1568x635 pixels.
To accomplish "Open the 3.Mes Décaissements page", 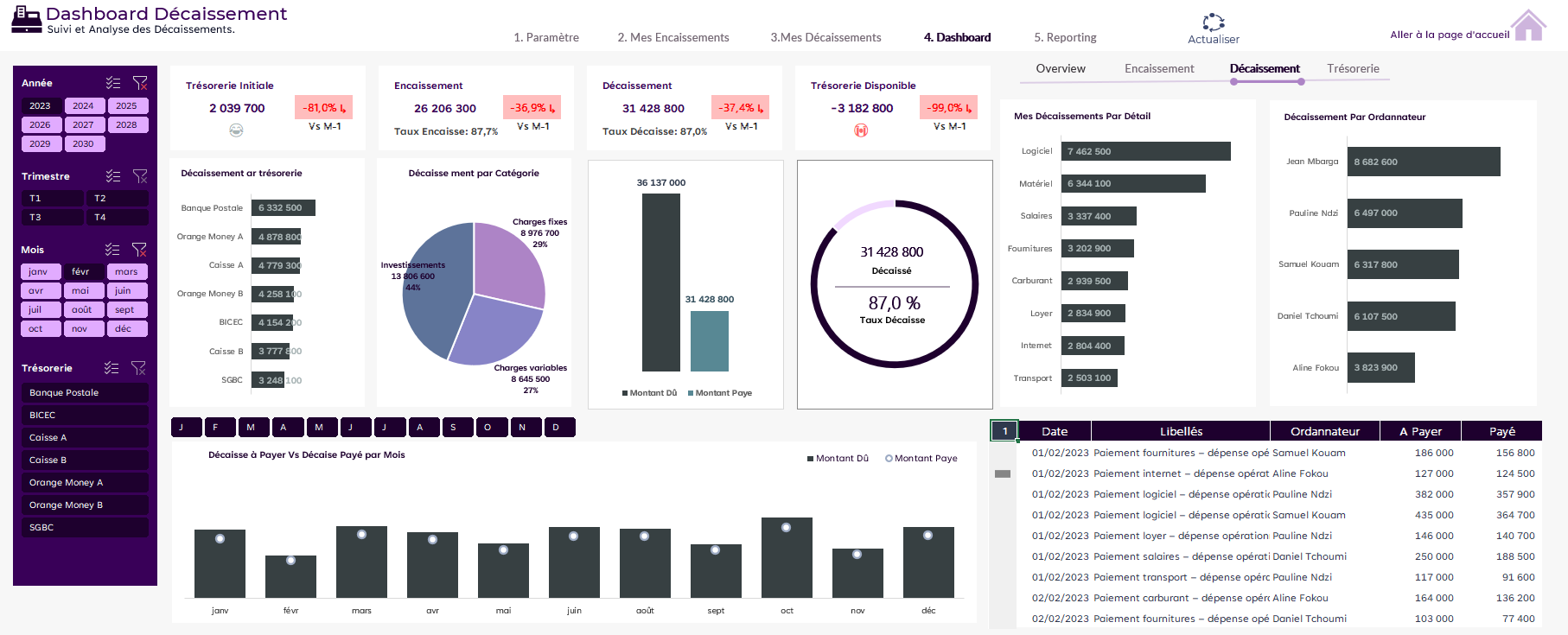I will (x=826, y=37).
